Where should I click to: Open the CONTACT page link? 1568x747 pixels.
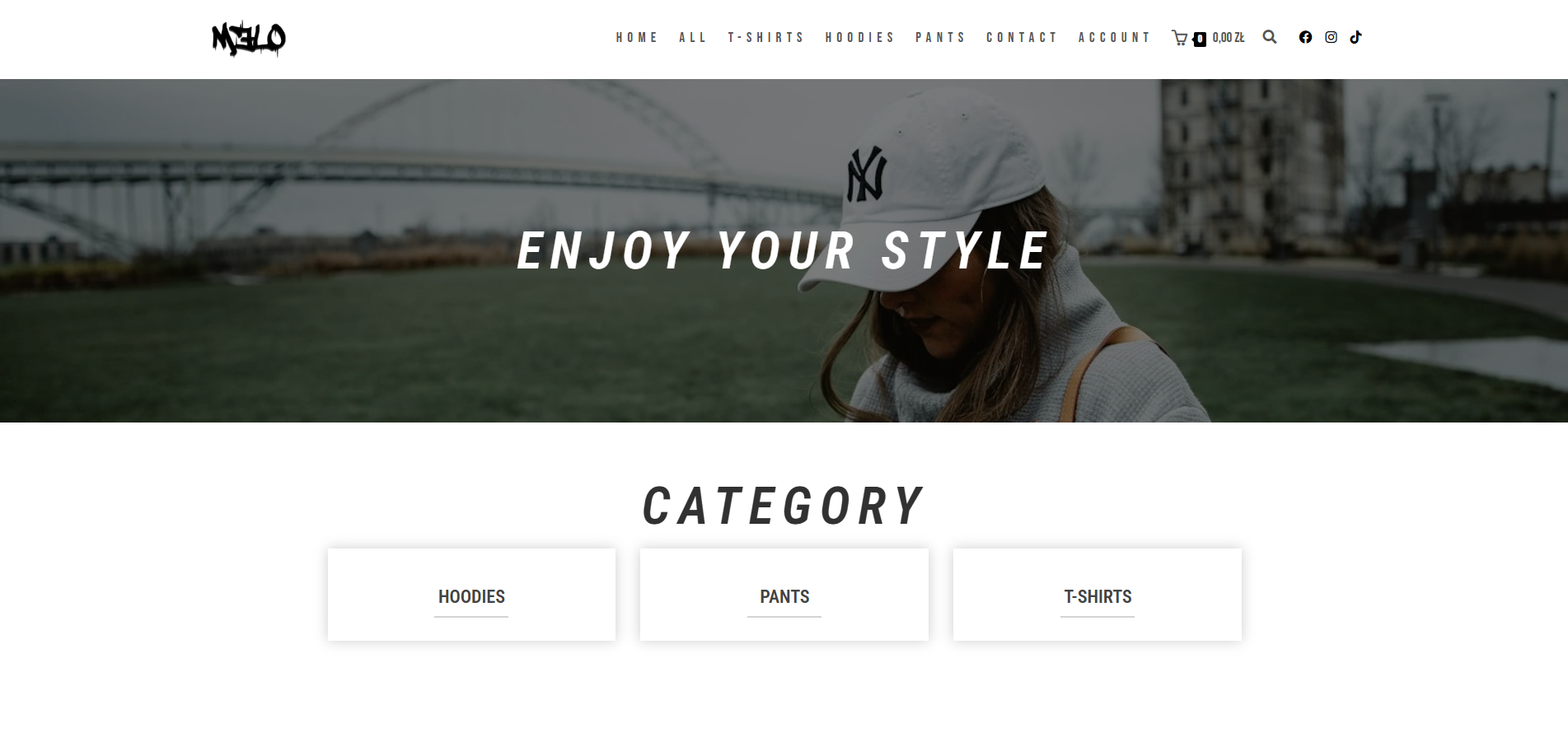[1023, 38]
